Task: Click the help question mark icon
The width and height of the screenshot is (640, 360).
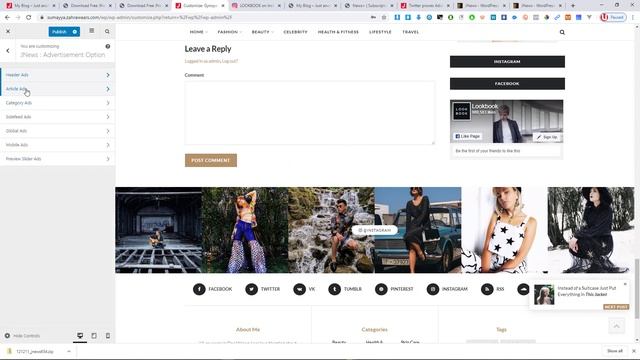Action: pyautogui.click(x=108, y=46)
